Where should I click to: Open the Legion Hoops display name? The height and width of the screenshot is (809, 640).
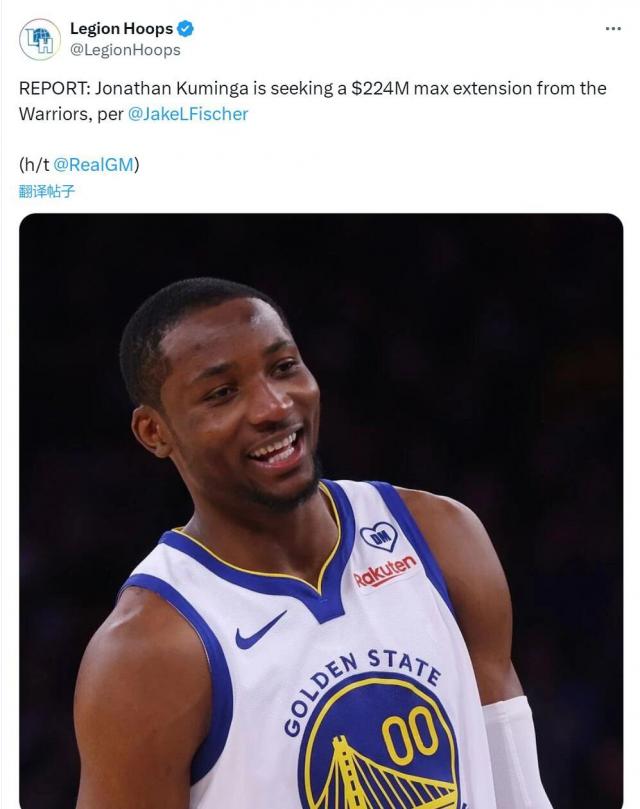[121, 28]
